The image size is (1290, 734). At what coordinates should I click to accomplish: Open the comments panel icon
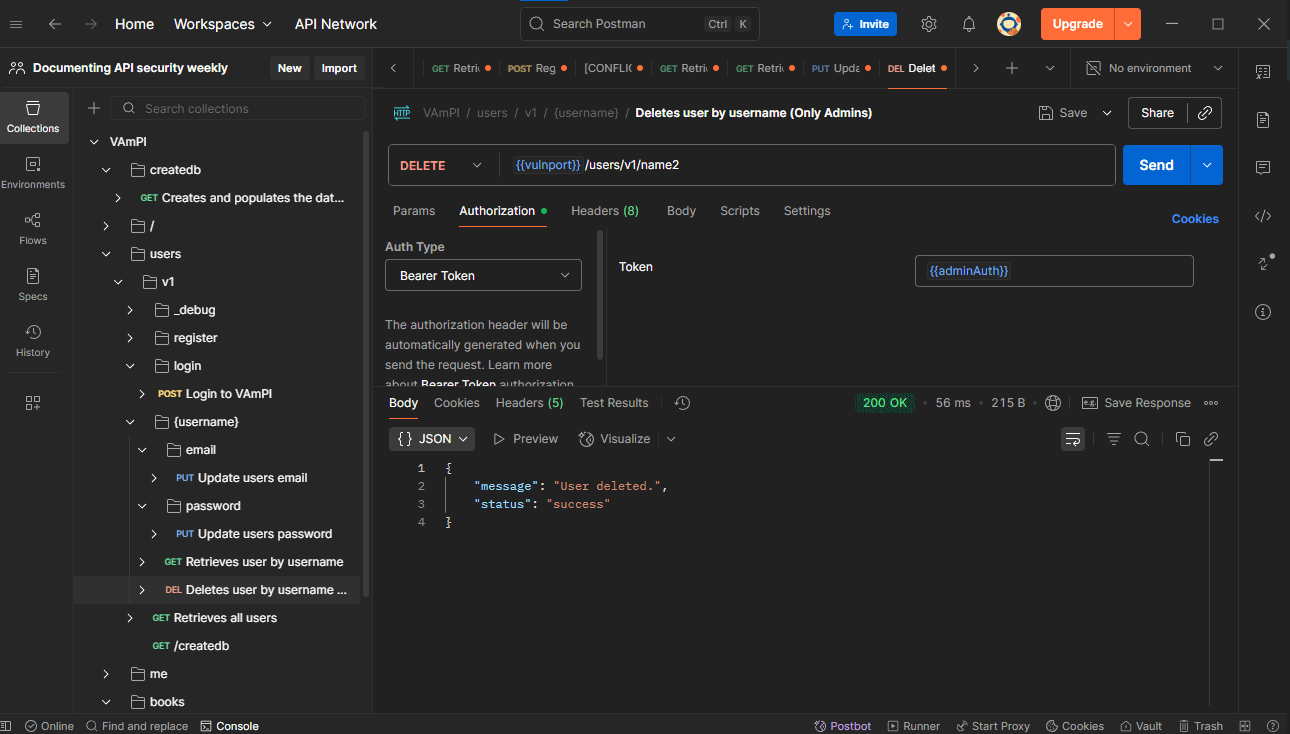click(1263, 167)
